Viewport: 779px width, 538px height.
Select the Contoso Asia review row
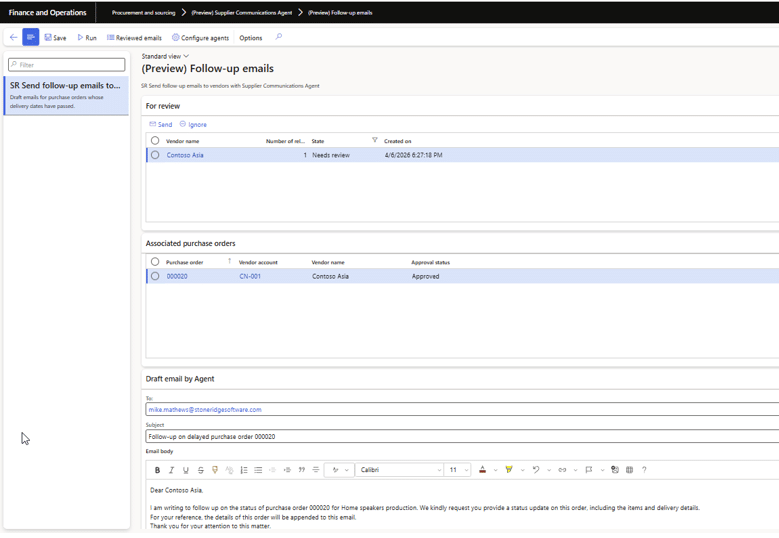click(x=155, y=155)
